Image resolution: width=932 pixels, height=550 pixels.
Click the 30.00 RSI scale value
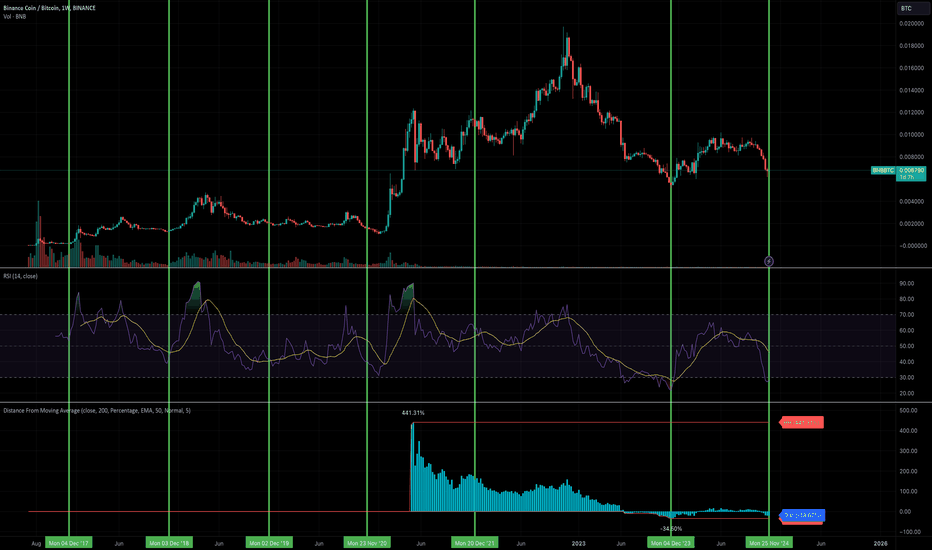pyautogui.click(x=907, y=378)
